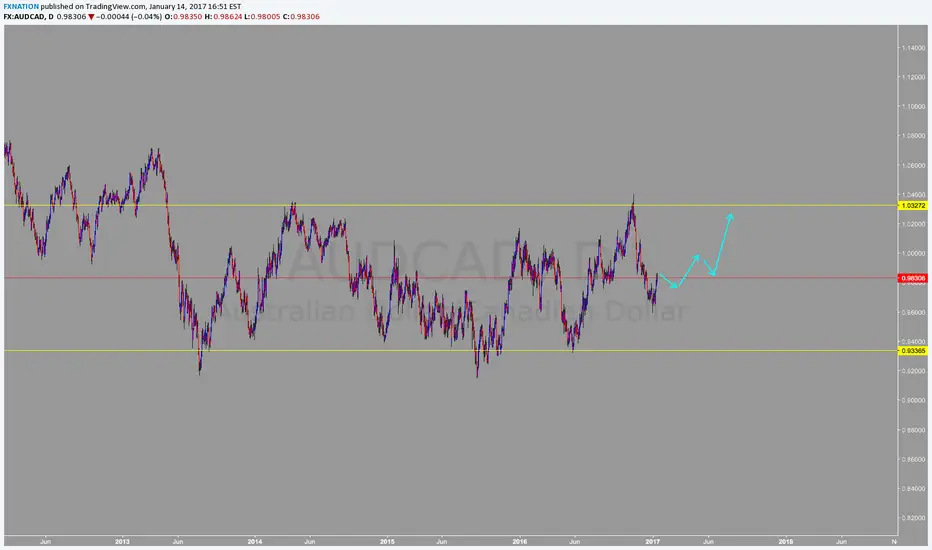Click the 2018 time axis label
Screen dimensions: 932x550
(x=786, y=542)
